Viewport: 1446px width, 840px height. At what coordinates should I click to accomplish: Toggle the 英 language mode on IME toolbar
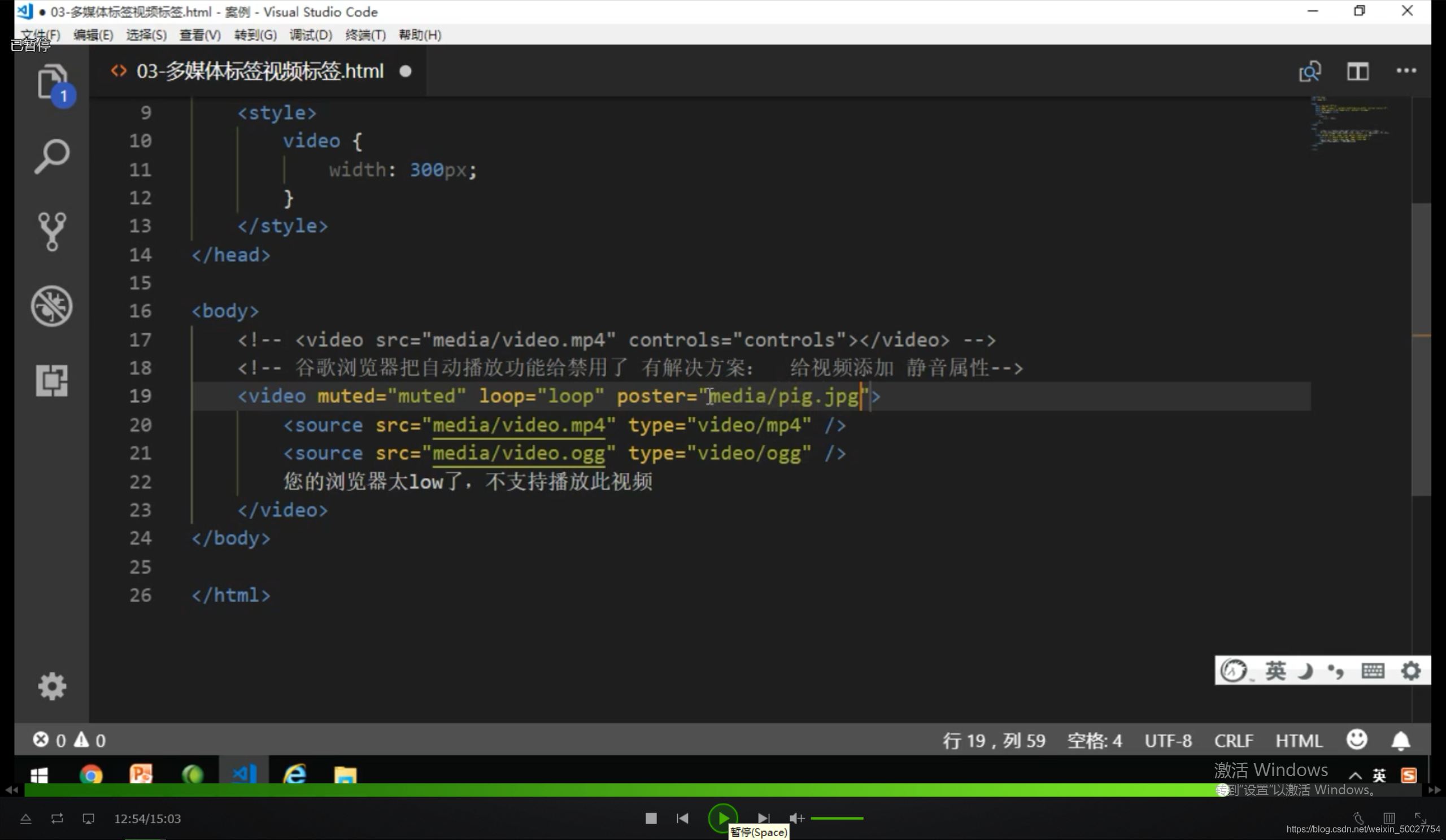[1275, 670]
